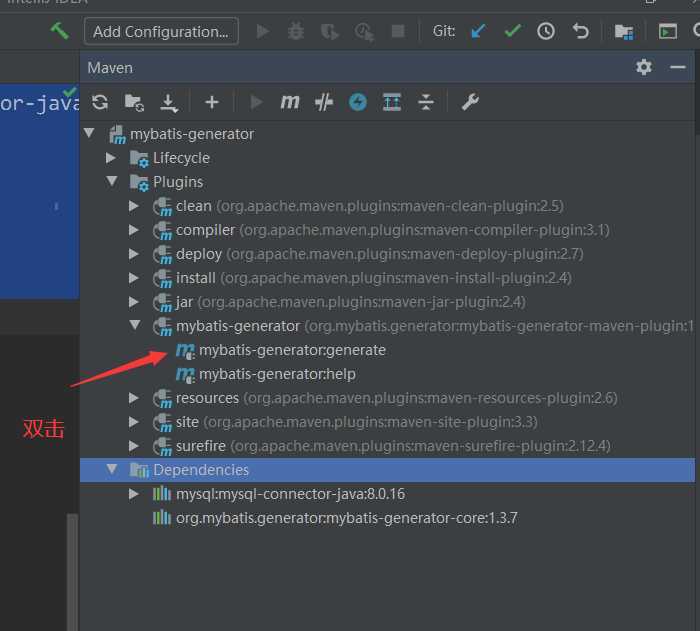Toggle Offline Mode blue circle icon
The width and height of the screenshot is (700, 631).
point(358,102)
